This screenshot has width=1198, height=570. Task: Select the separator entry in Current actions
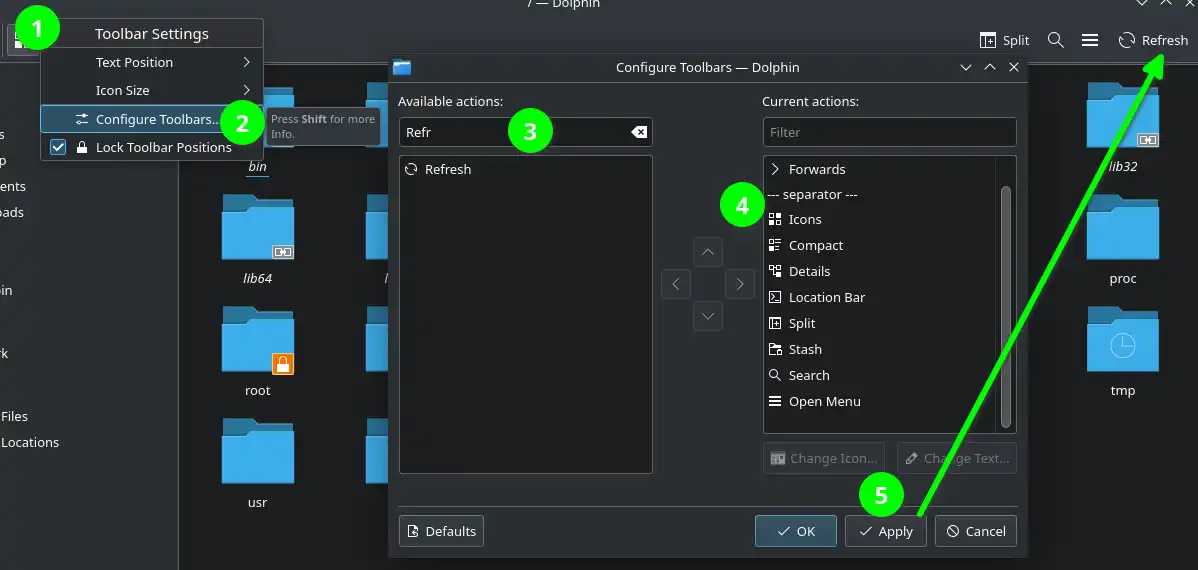[879, 195]
